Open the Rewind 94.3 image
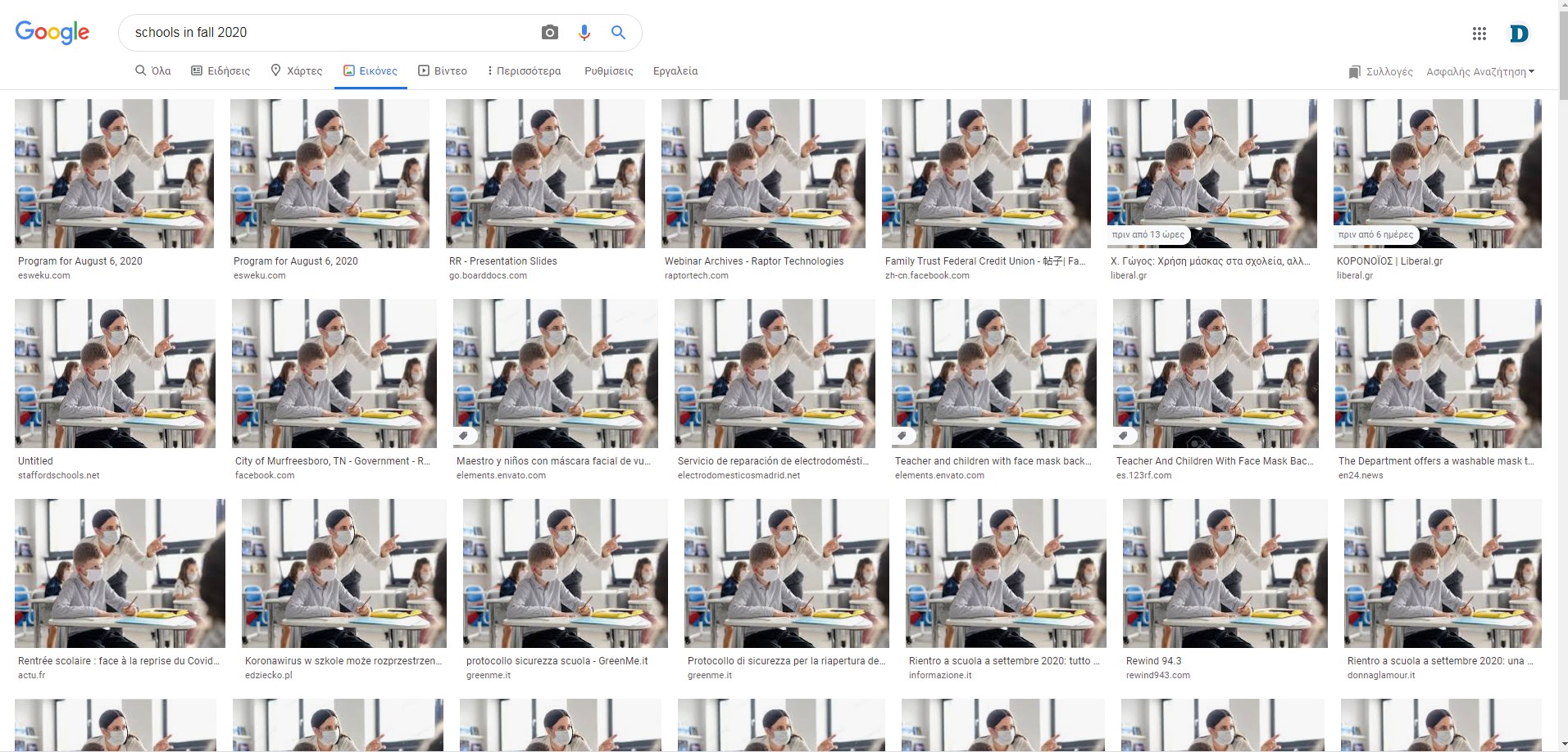 coord(1225,573)
